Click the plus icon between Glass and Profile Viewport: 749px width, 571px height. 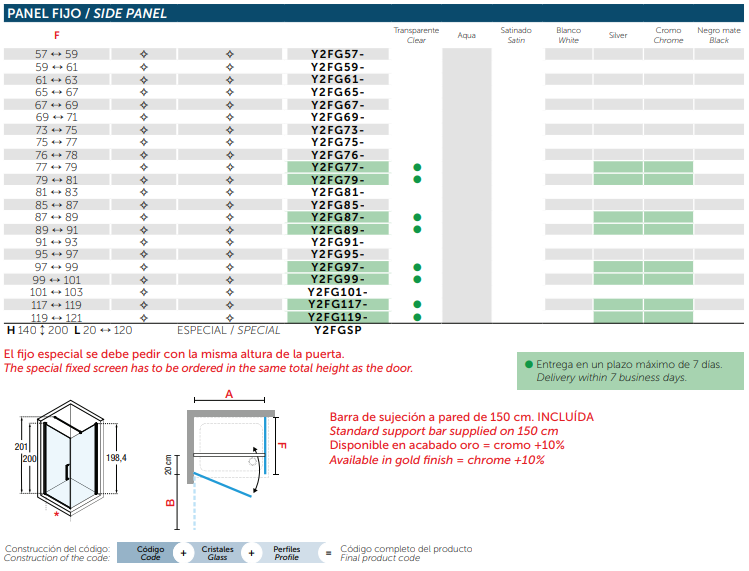pos(252,553)
